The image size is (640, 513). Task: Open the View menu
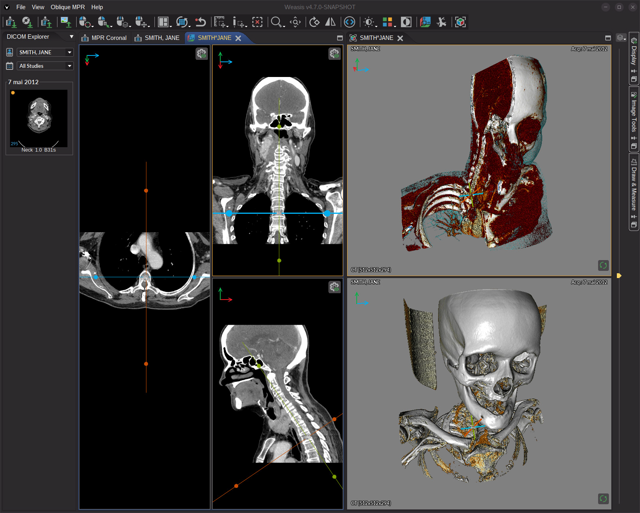(x=38, y=7)
